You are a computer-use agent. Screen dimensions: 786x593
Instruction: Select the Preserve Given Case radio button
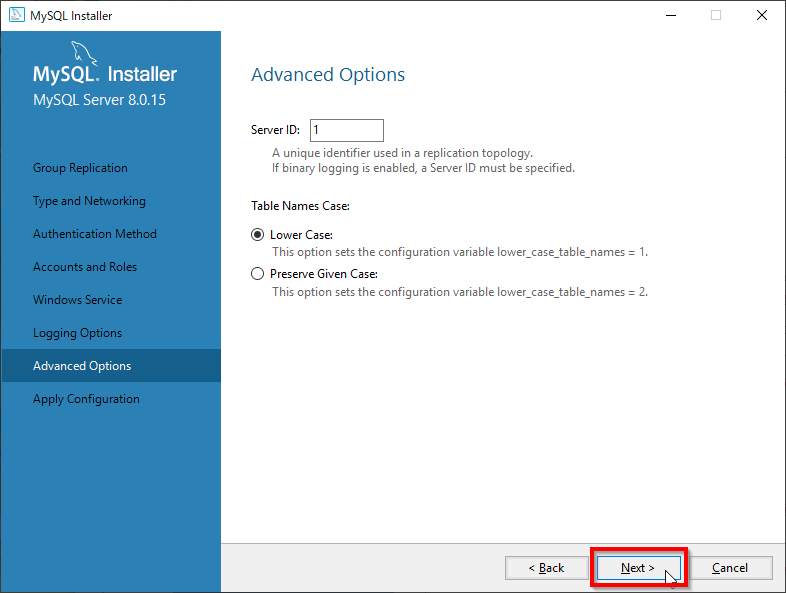click(x=257, y=274)
